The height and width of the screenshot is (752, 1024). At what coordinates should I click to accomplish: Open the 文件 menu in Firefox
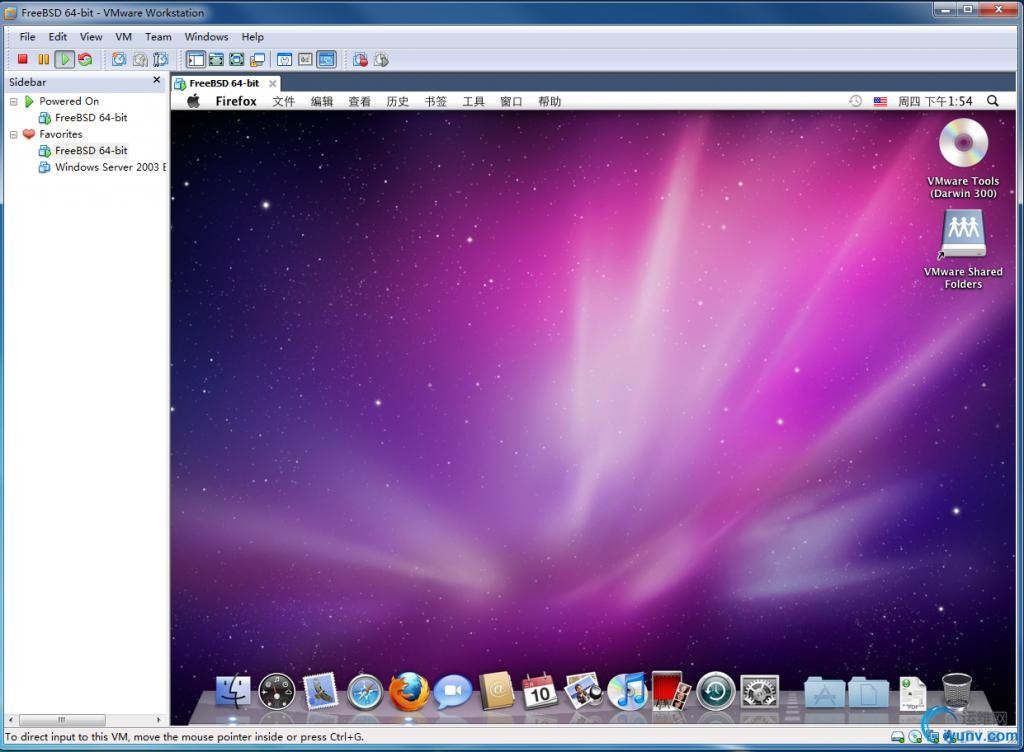tap(284, 101)
